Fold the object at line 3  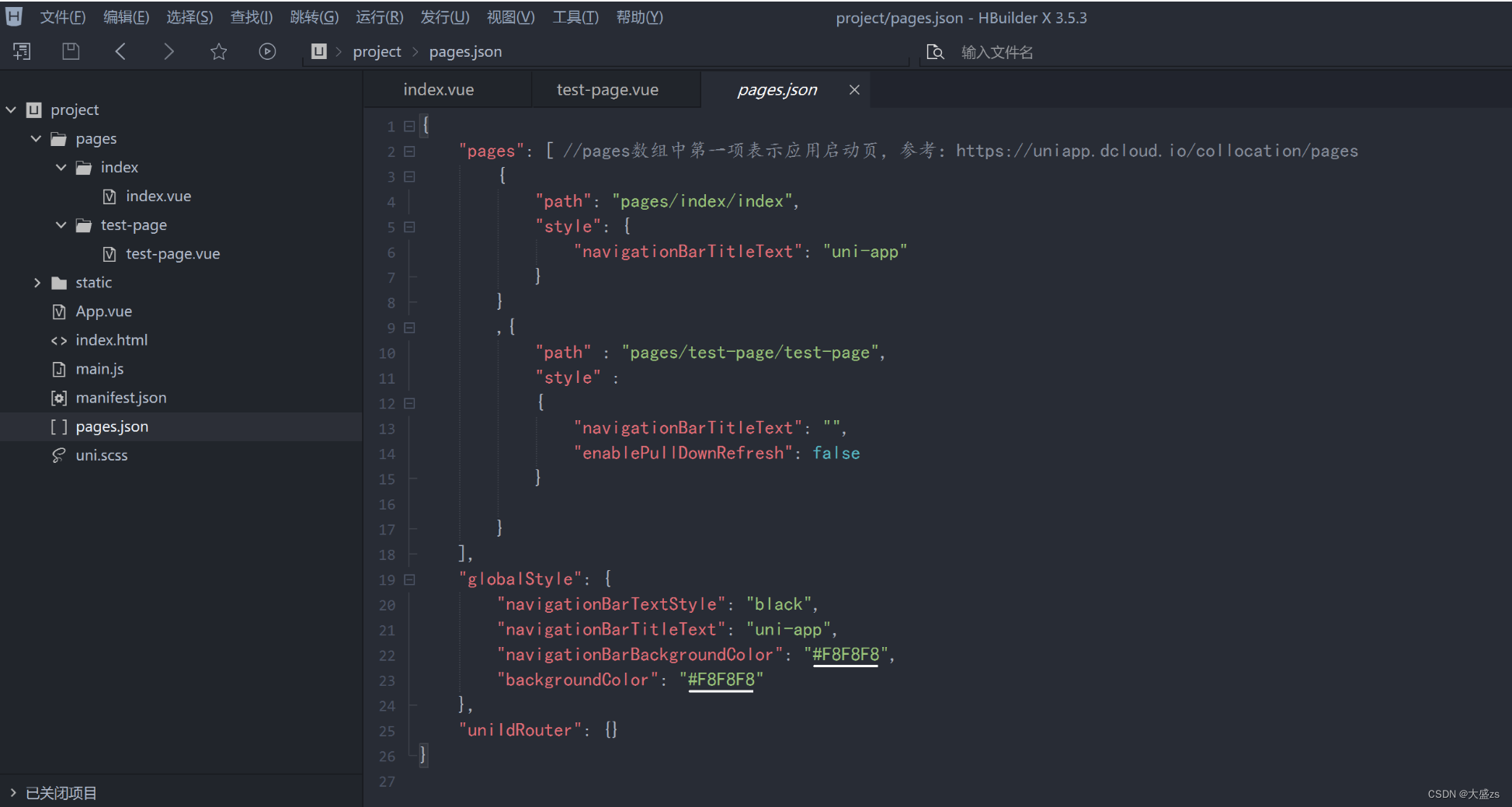409,176
